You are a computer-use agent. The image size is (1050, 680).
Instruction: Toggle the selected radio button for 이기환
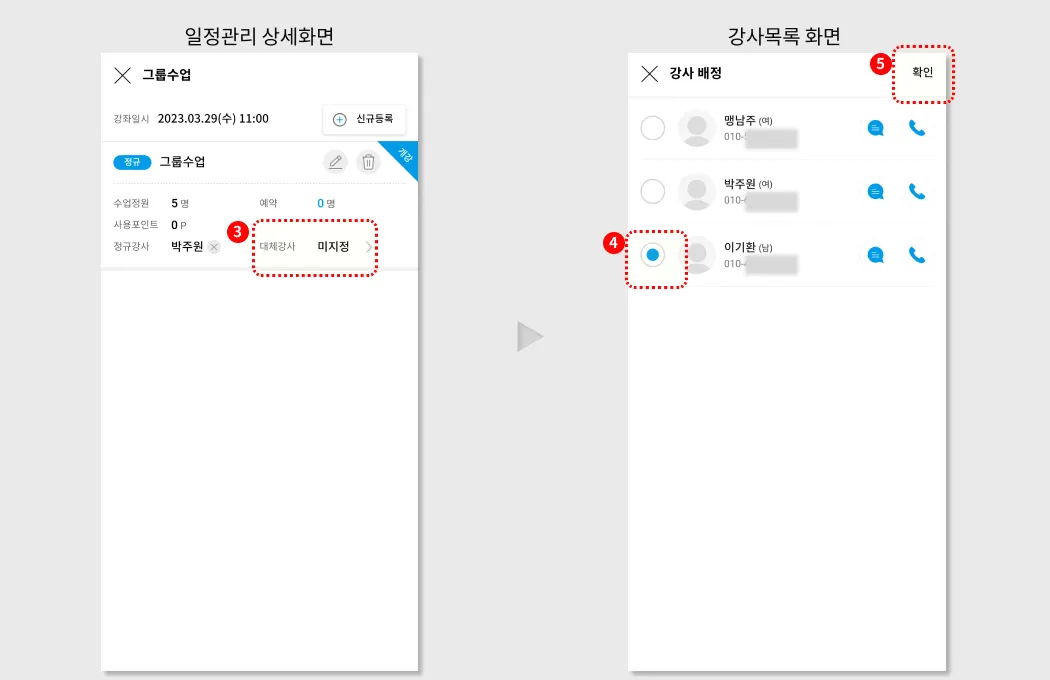652,255
